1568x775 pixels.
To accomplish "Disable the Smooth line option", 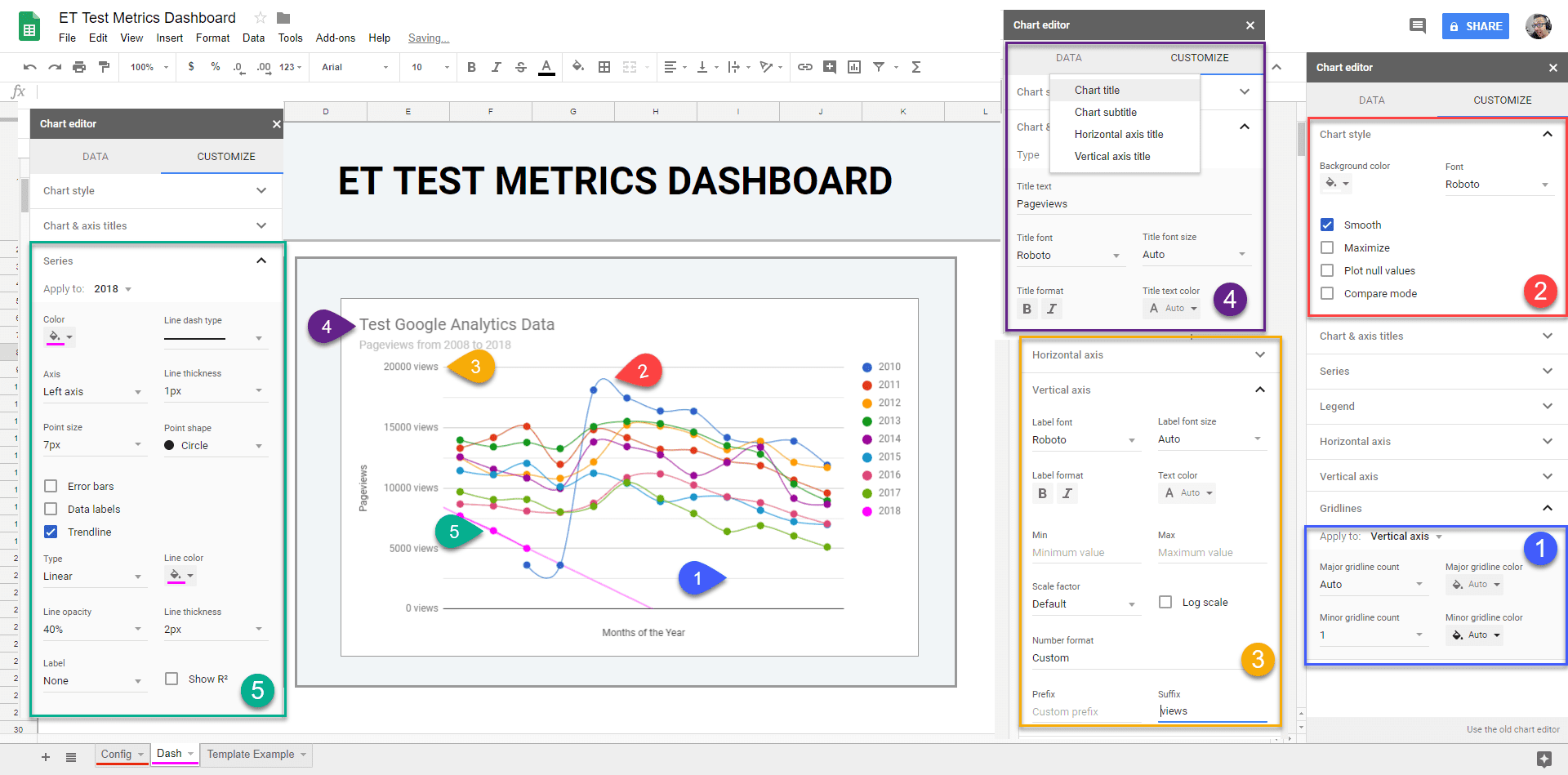I will coord(1327,225).
